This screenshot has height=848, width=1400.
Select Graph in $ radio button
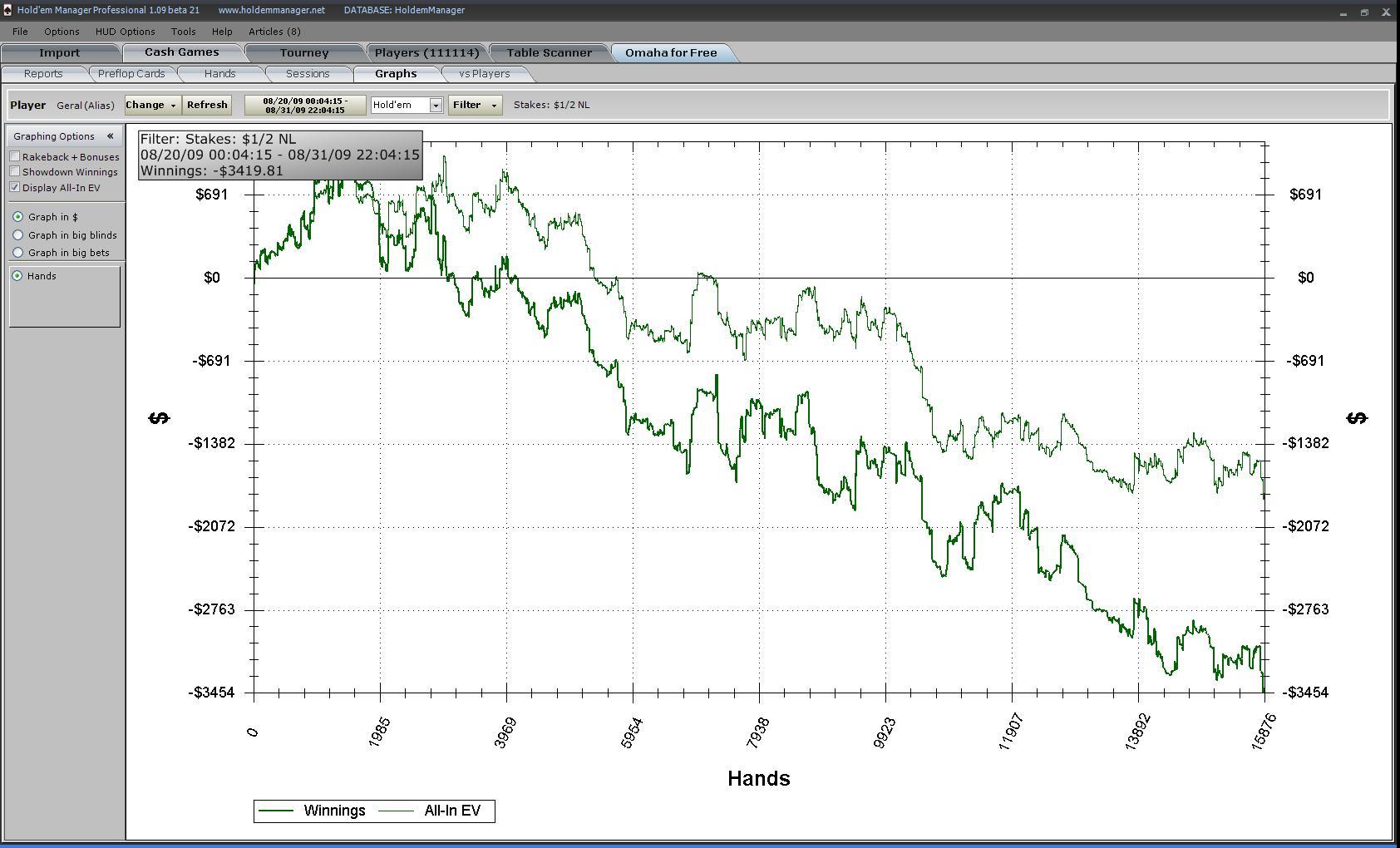click(17, 217)
